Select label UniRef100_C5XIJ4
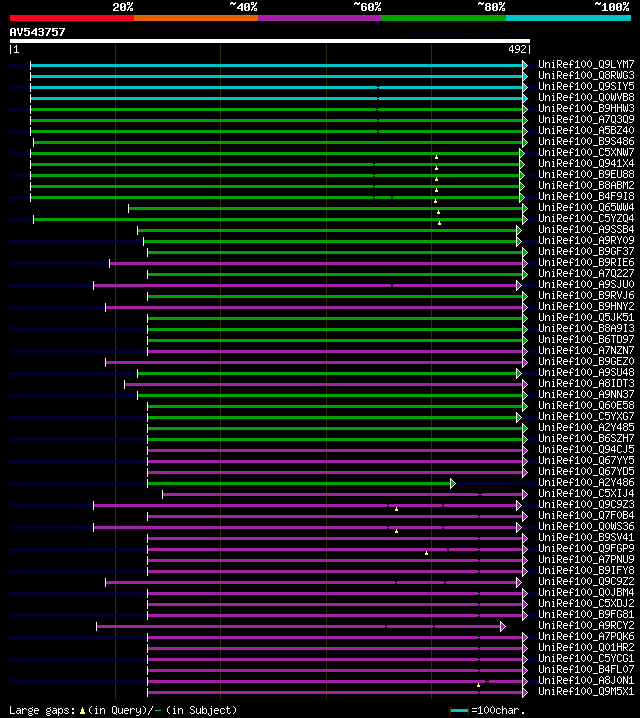Viewport: 640px width, 718px height. 586,493
